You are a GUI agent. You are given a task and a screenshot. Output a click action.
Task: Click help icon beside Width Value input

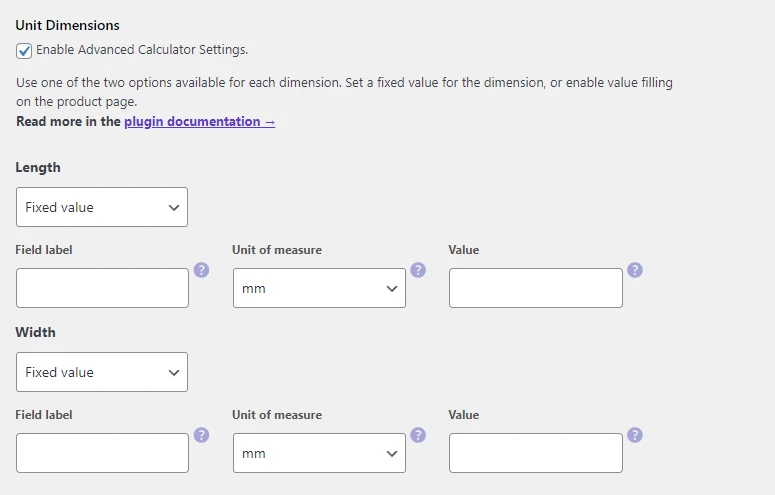pyautogui.click(x=635, y=435)
